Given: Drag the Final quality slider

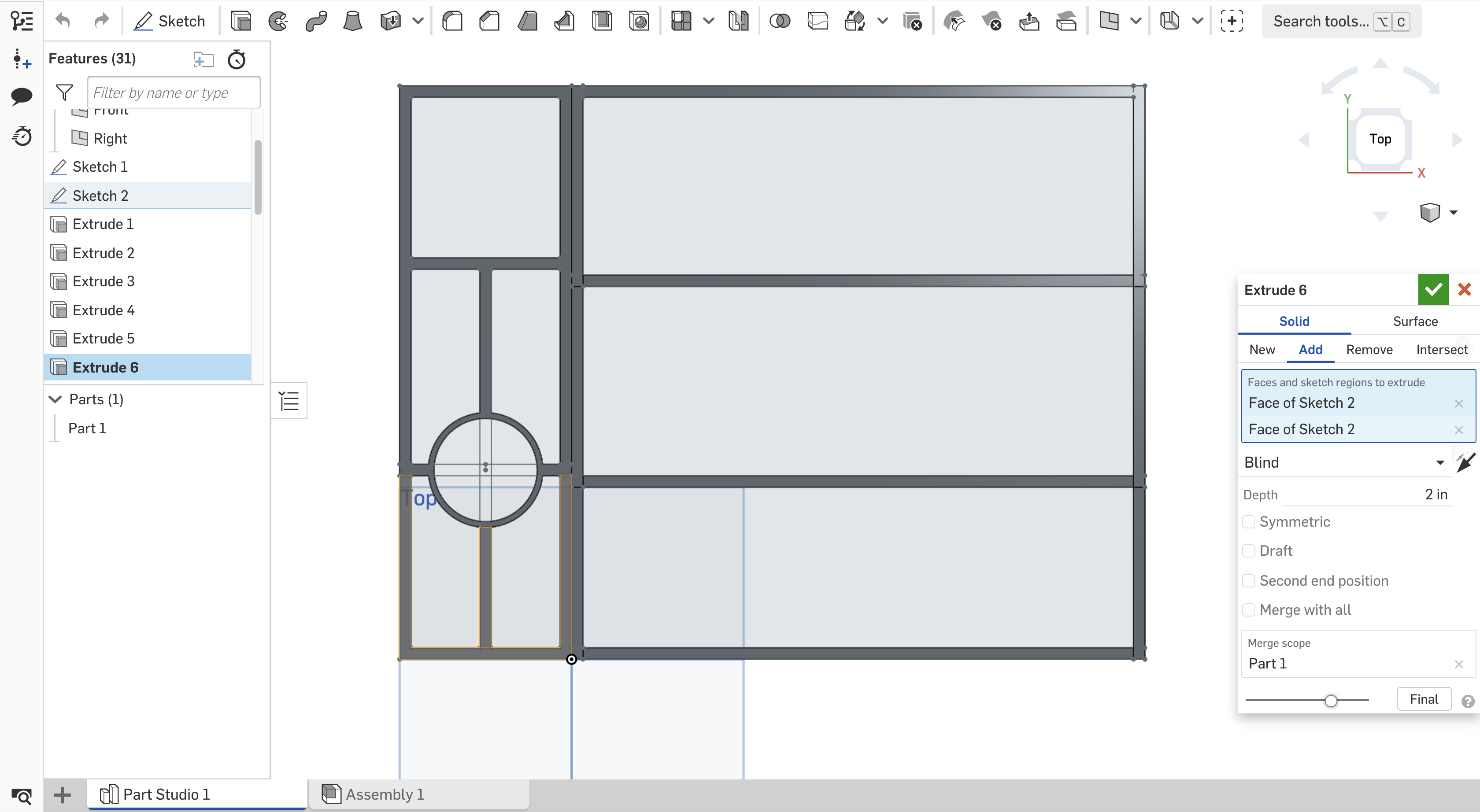Looking at the screenshot, I should (1331, 699).
